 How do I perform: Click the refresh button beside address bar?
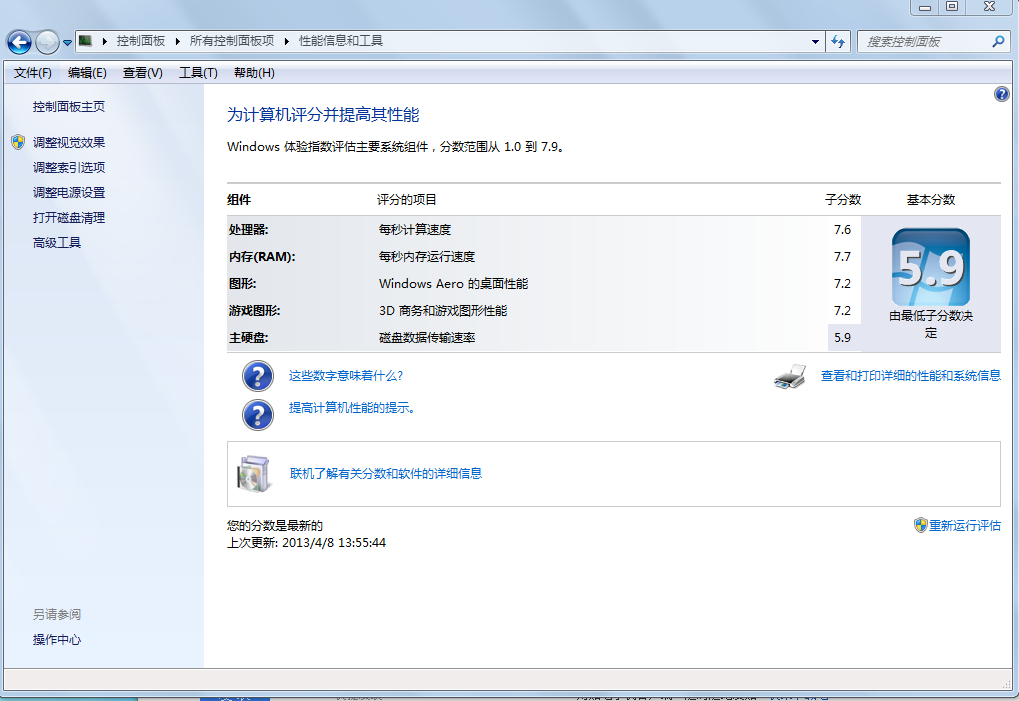point(838,42)
